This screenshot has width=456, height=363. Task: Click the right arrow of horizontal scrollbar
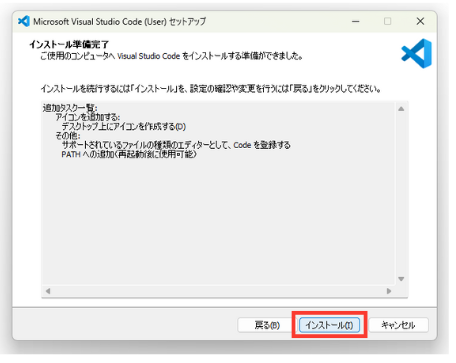point(389,291)
